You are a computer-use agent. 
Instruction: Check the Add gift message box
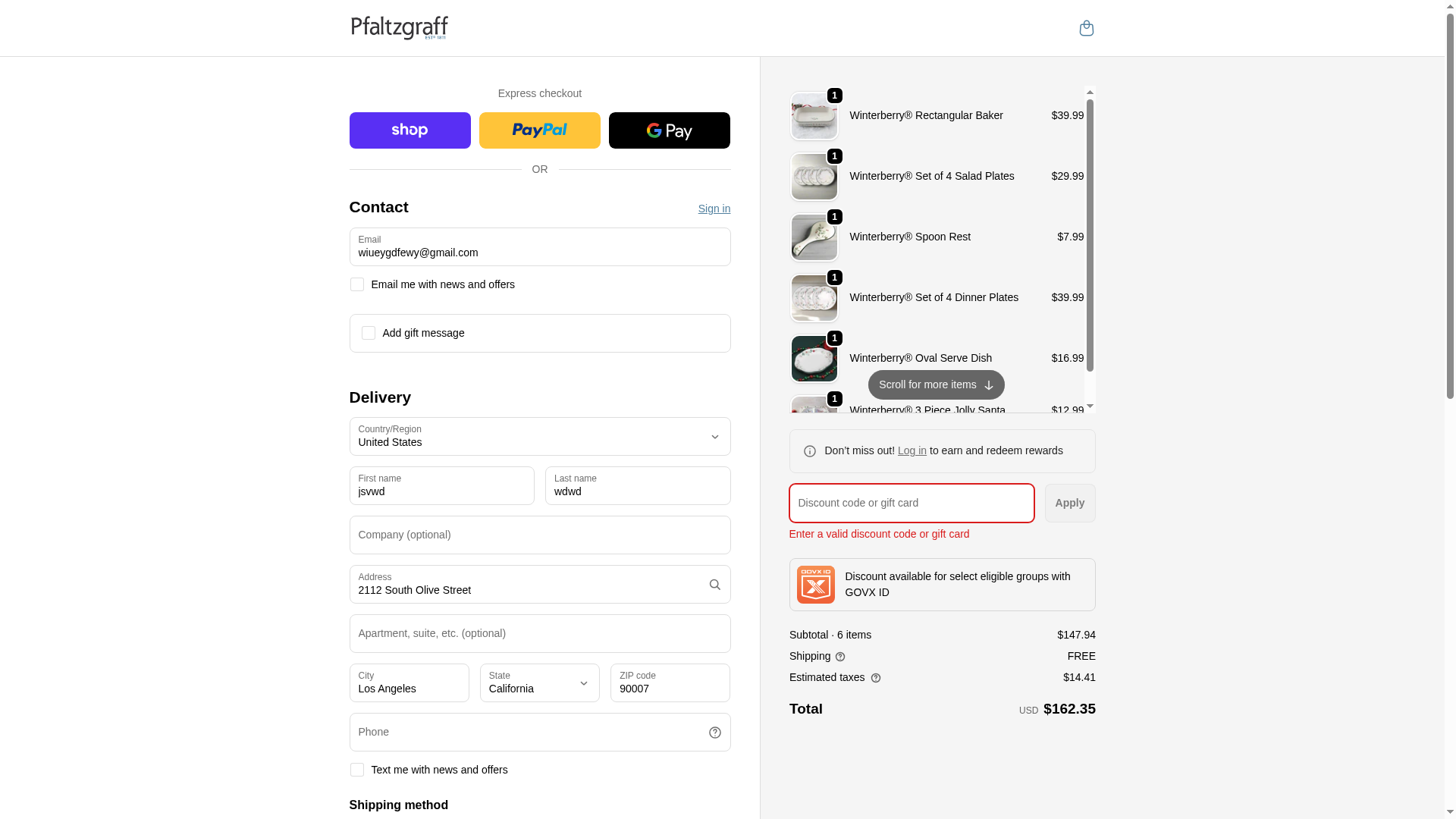[x=368, y=333]
